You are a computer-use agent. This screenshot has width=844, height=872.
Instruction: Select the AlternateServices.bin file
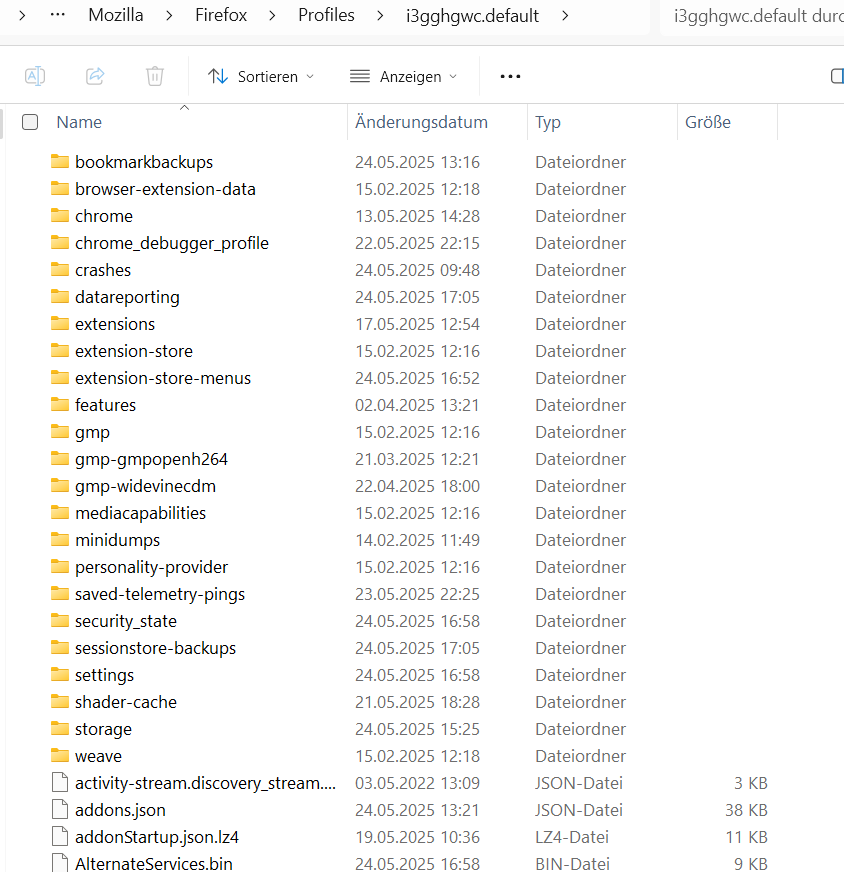[153, 864]
